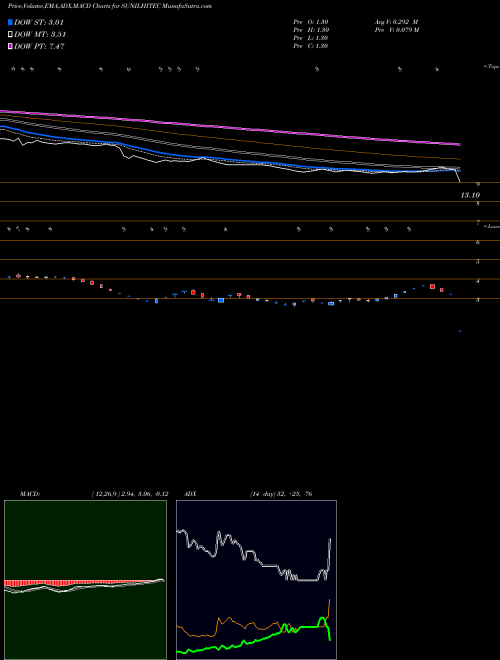
Task: Open the MACD indicator chart panel
Action: click(85, 580)
